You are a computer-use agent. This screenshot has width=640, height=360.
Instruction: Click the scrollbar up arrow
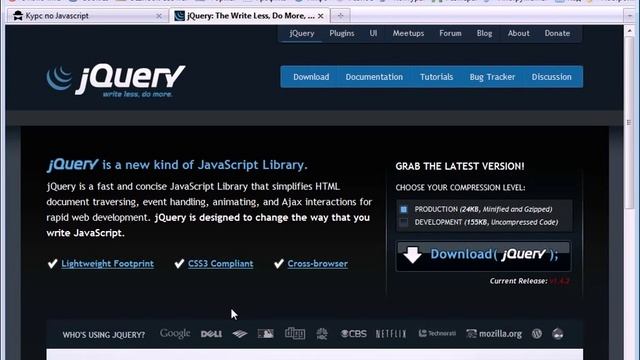click(629, 31)
